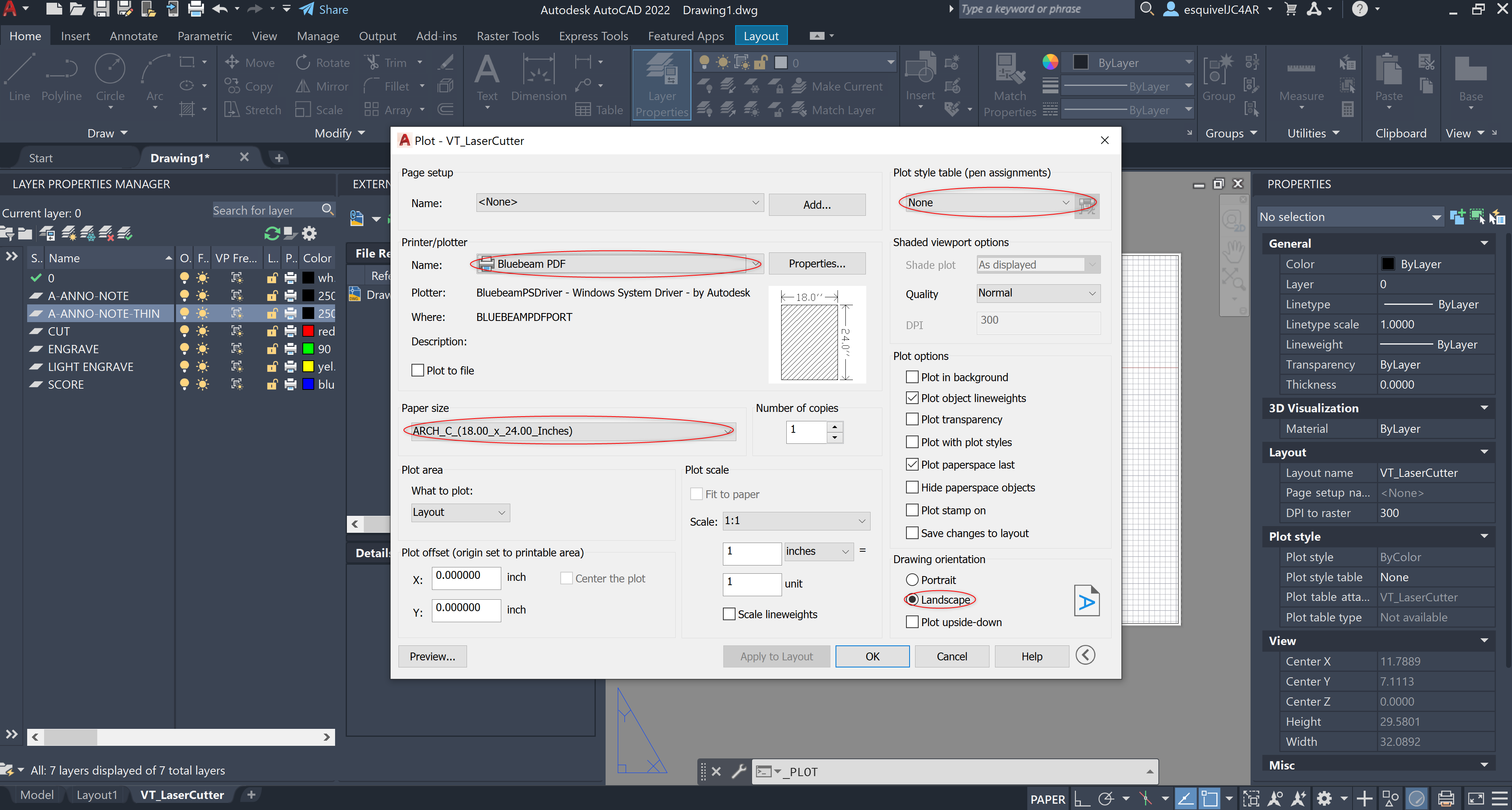Open the Annotate ribbon tab
1512x810 pixels.
click(x=133, y=36)
